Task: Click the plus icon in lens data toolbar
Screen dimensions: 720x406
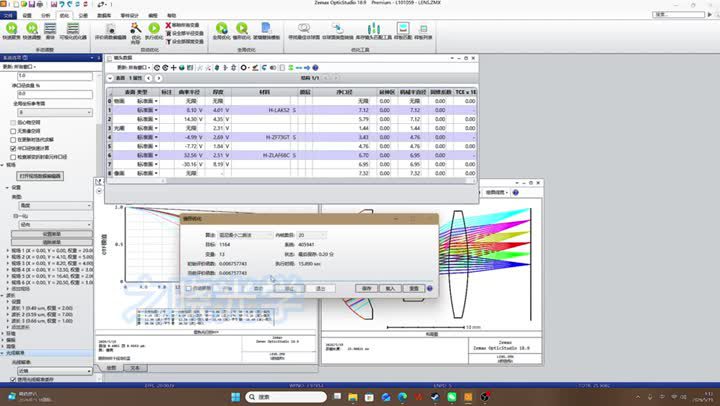Action: [x=174, y=68]
